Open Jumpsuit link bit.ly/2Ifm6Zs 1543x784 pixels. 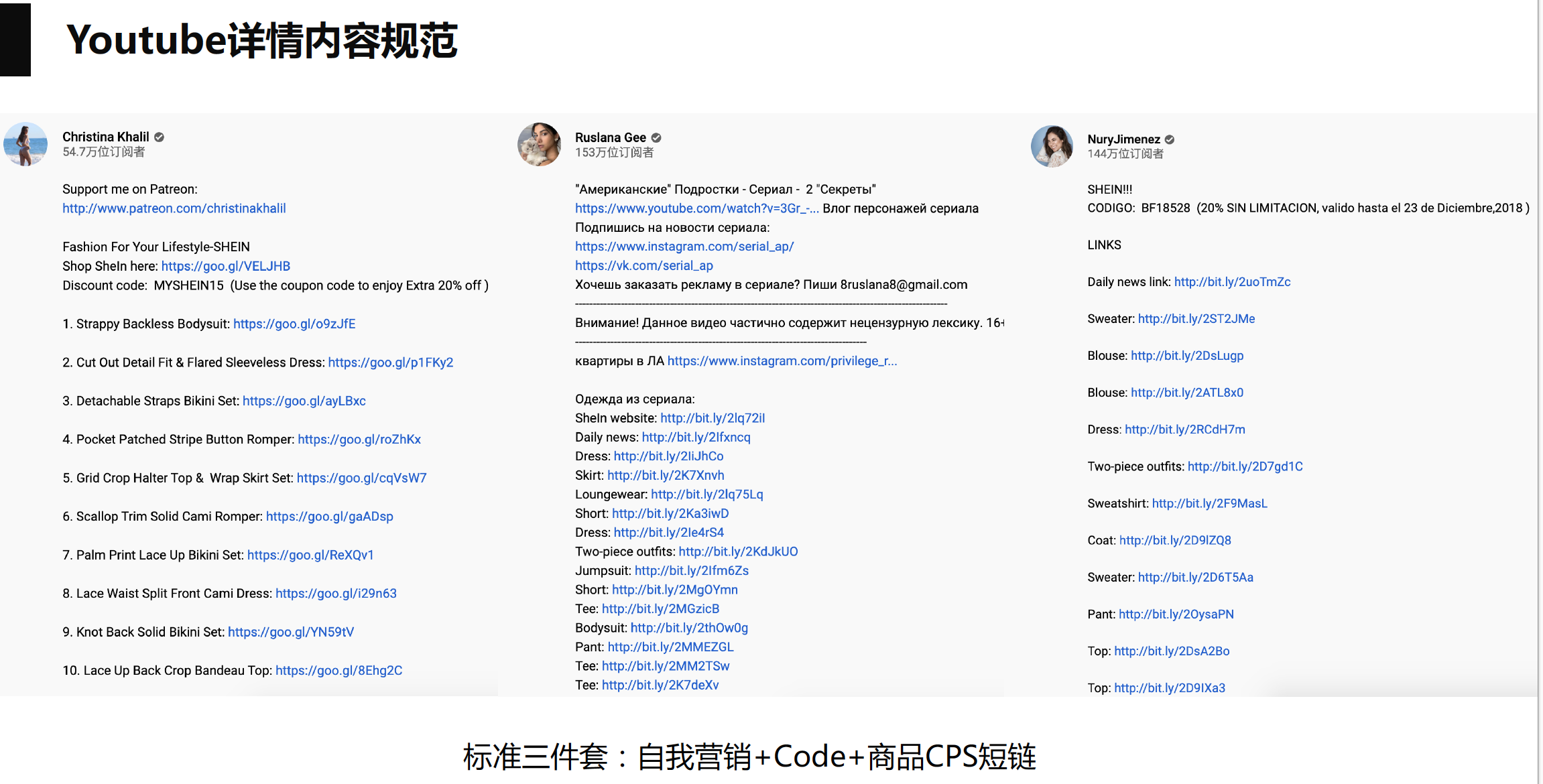click(x=692, y=571)
